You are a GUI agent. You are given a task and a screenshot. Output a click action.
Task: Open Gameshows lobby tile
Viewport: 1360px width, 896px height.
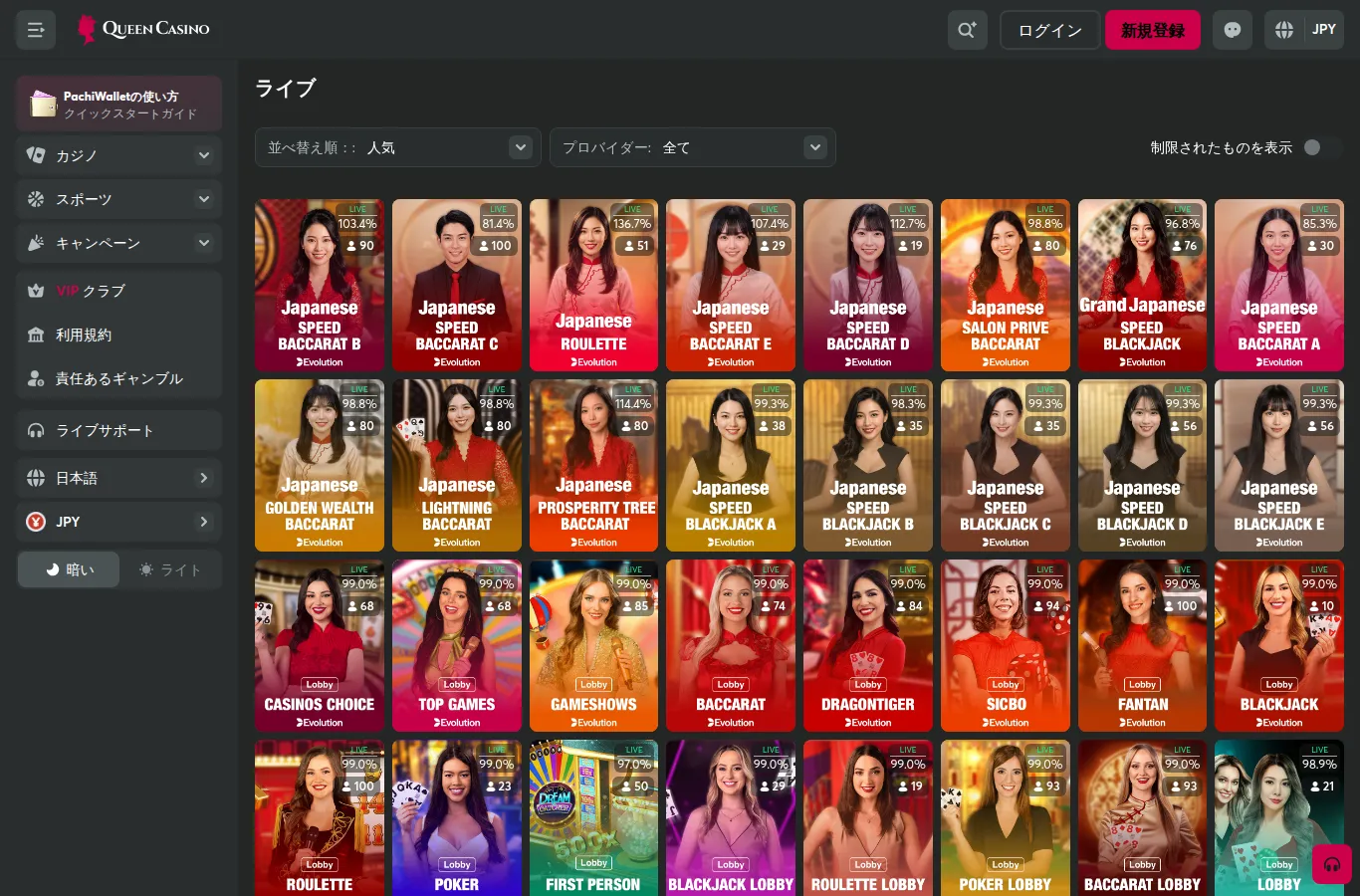tap(593, 645)
